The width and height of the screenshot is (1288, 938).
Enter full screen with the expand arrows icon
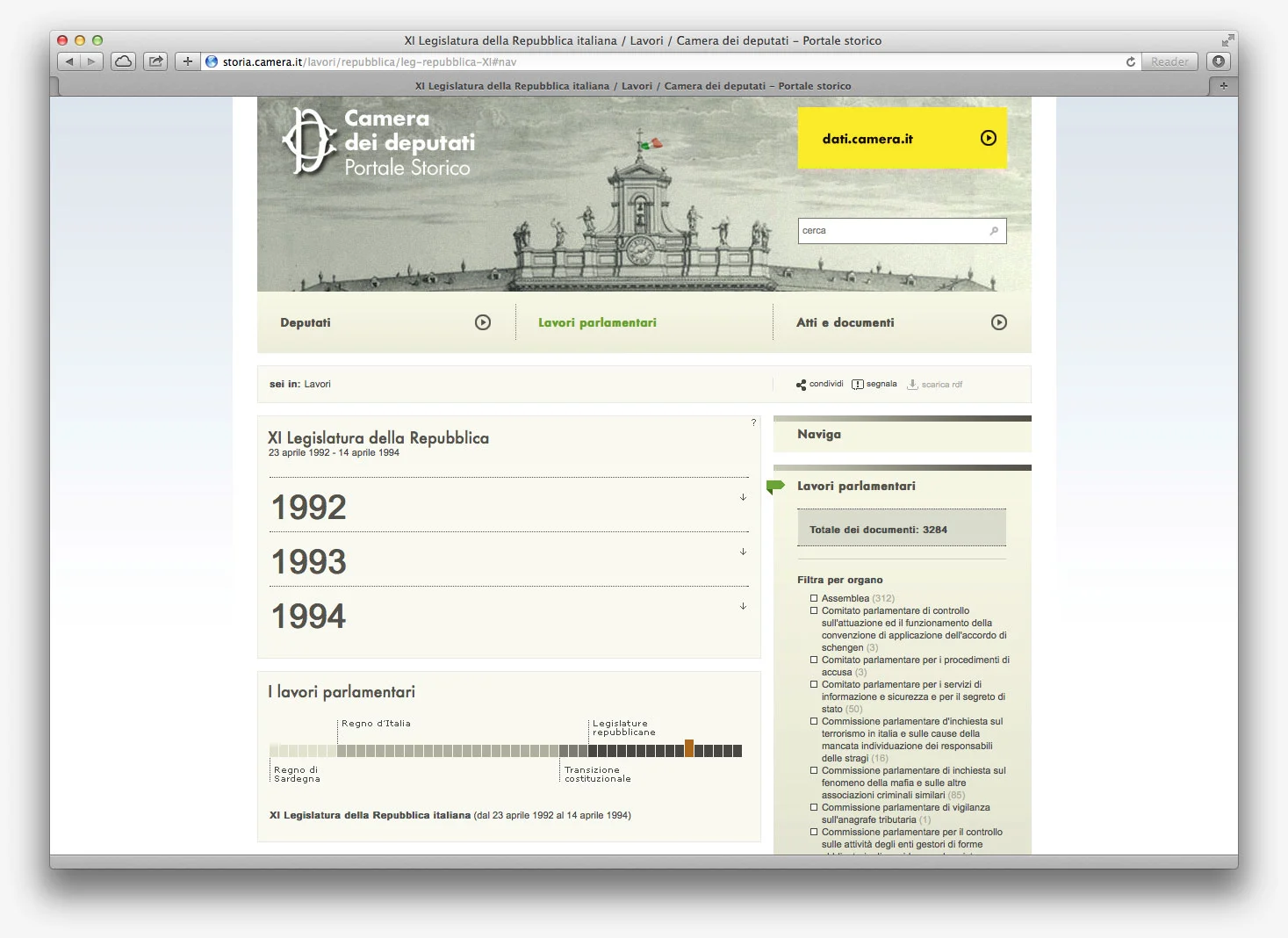pos(1228,40)
